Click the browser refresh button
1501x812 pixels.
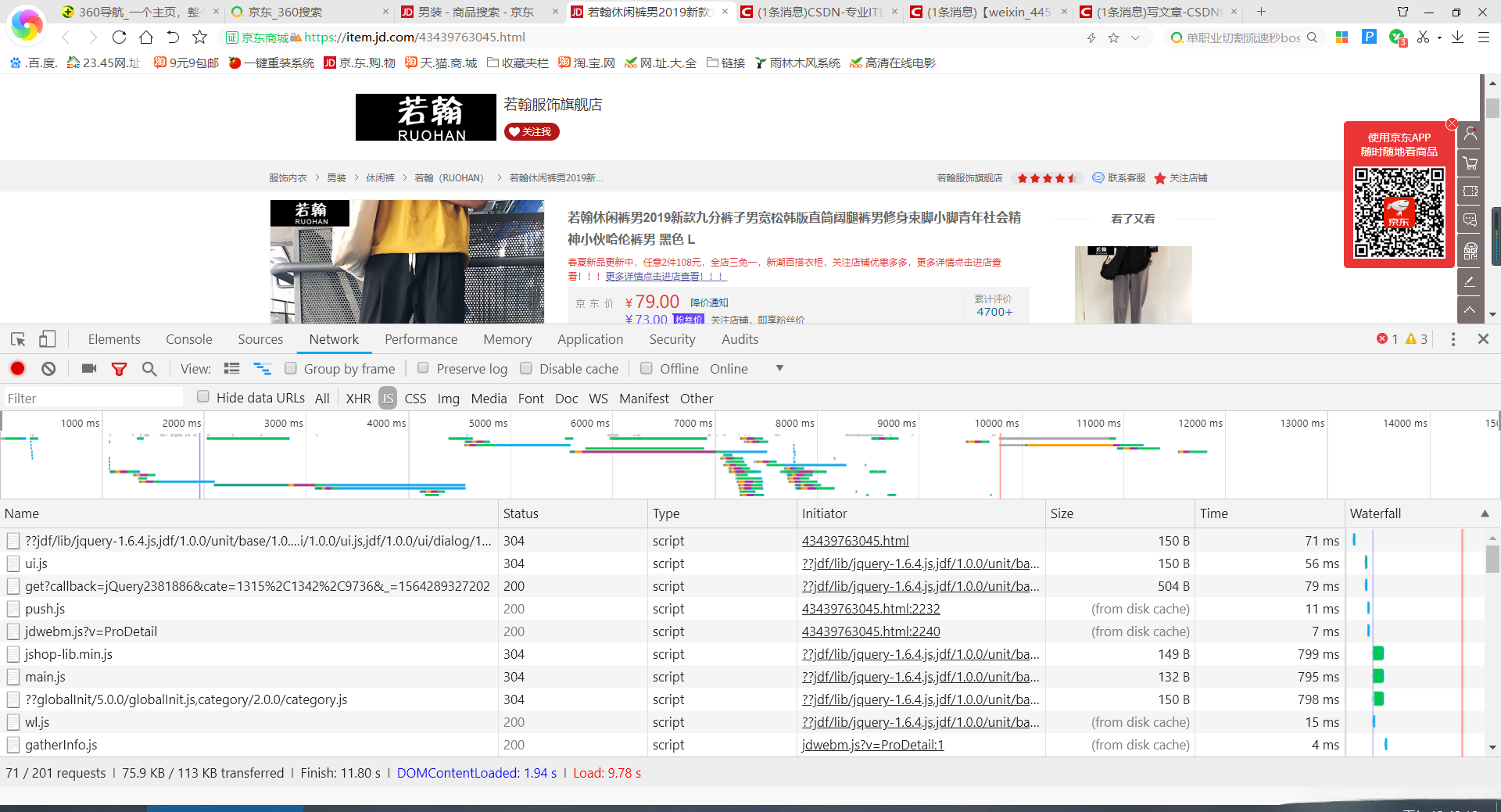click(119, 37)
